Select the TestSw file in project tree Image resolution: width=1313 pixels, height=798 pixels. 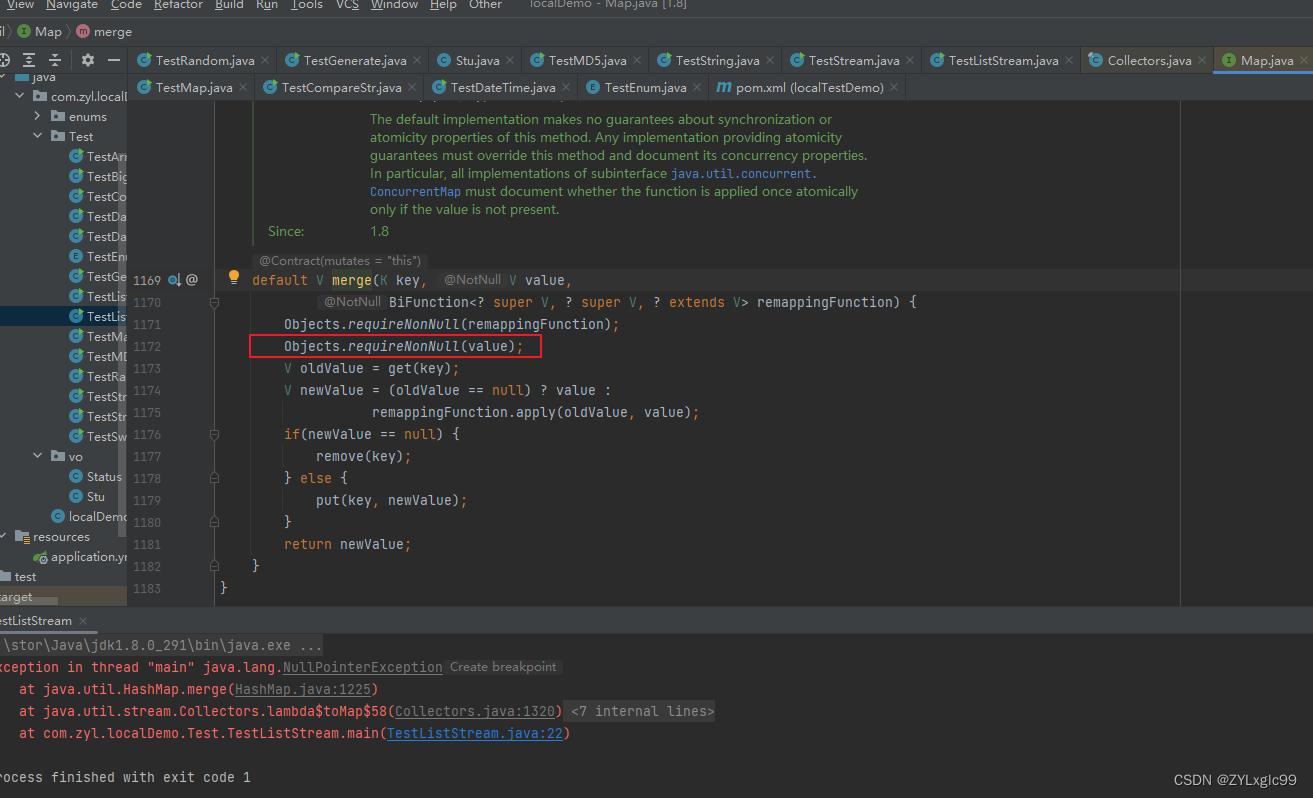click(x=106, y=437)
